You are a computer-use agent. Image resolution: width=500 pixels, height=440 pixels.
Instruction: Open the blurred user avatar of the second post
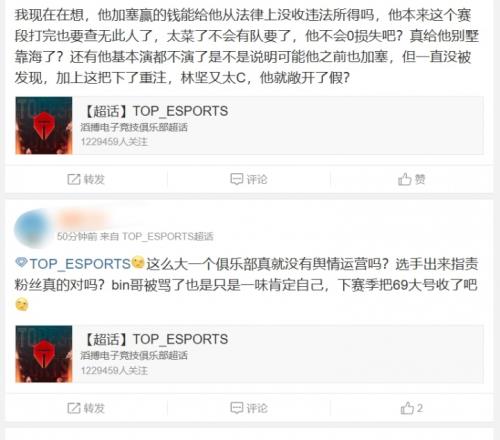pos(32,228)
